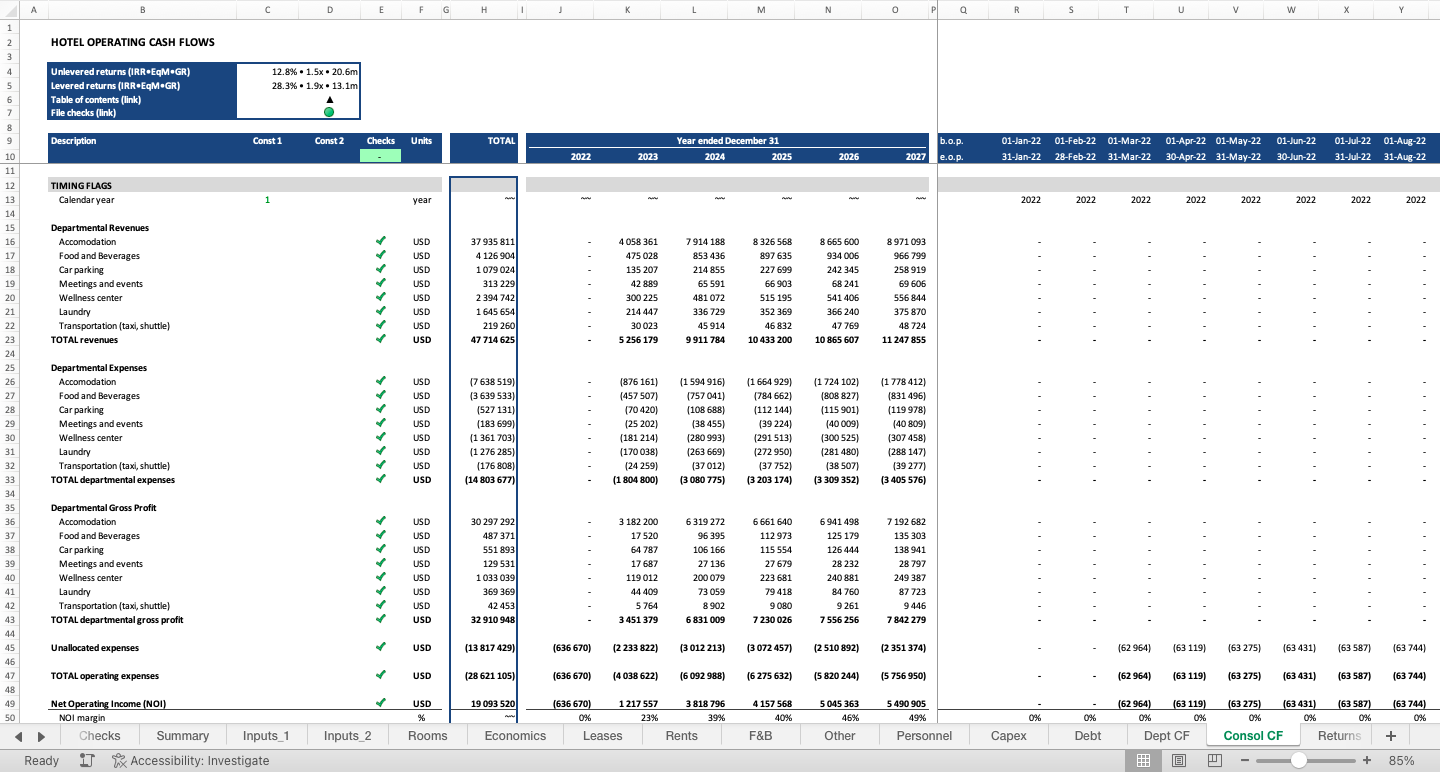1440x772 pixels.
Task: Select NOI total value 19 093 520
Action: pos(484,704)
